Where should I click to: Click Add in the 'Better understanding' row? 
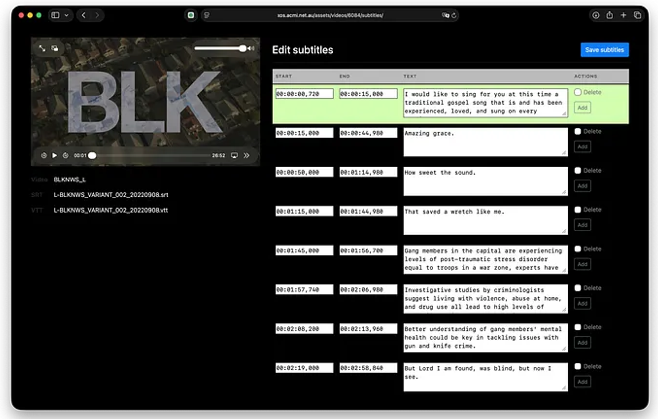click(x=582, y=343)
